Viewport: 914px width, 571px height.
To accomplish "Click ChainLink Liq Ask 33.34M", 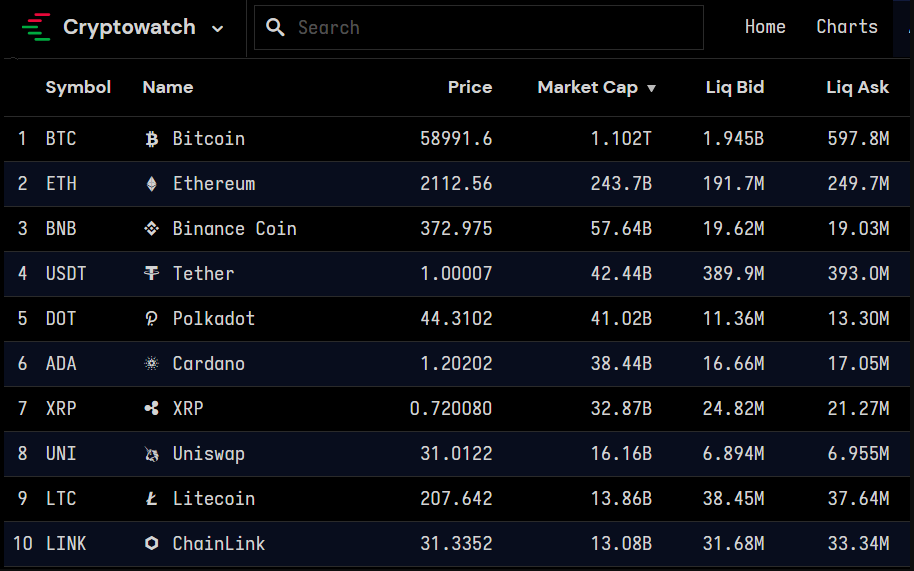I will tap(859, 544).
